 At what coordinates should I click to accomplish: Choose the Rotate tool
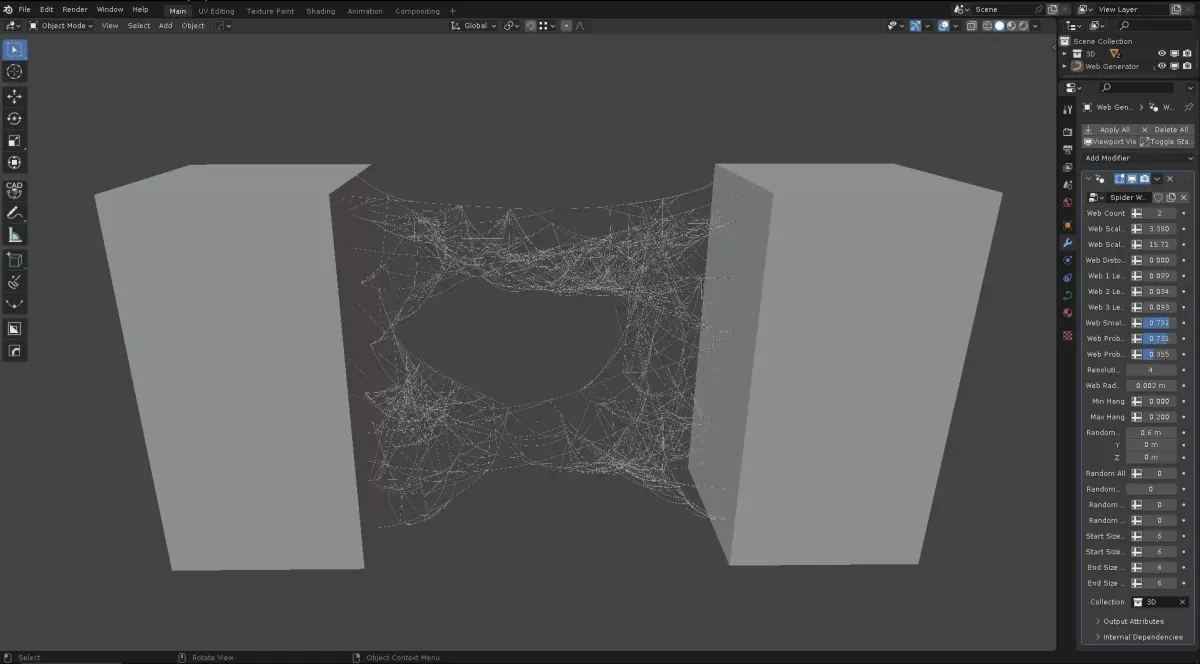15,119
